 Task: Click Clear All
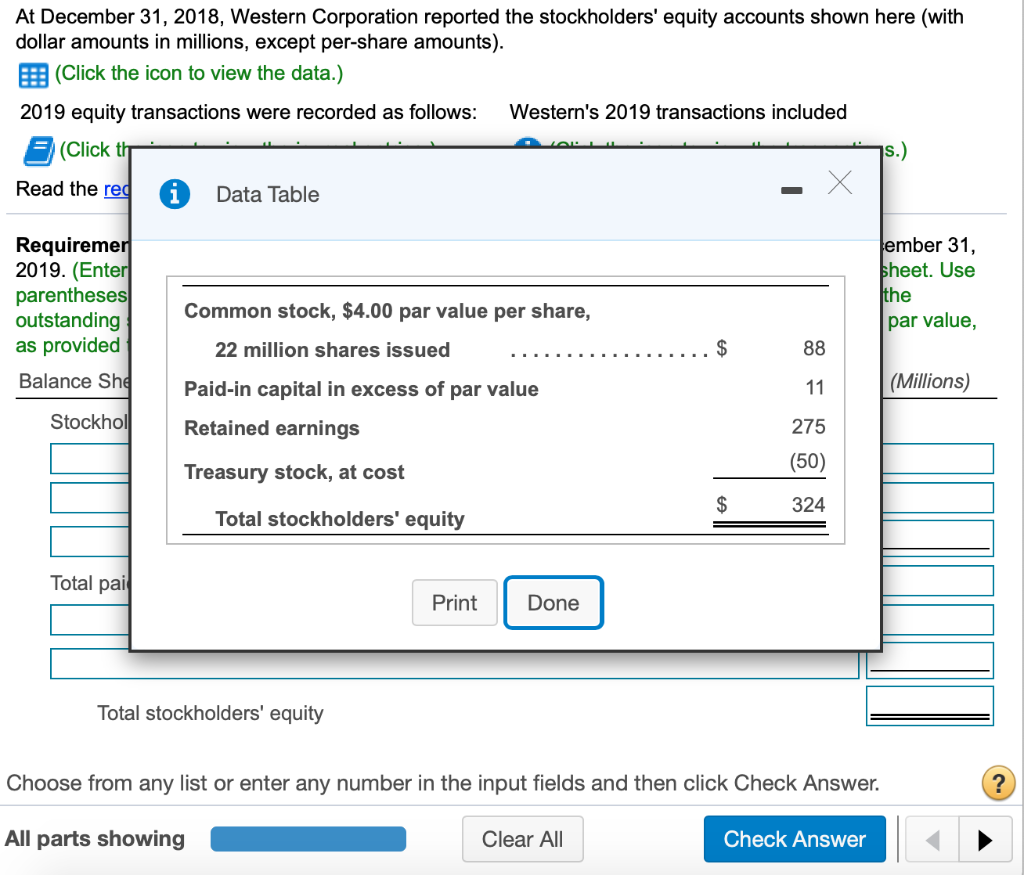point(522,839)
